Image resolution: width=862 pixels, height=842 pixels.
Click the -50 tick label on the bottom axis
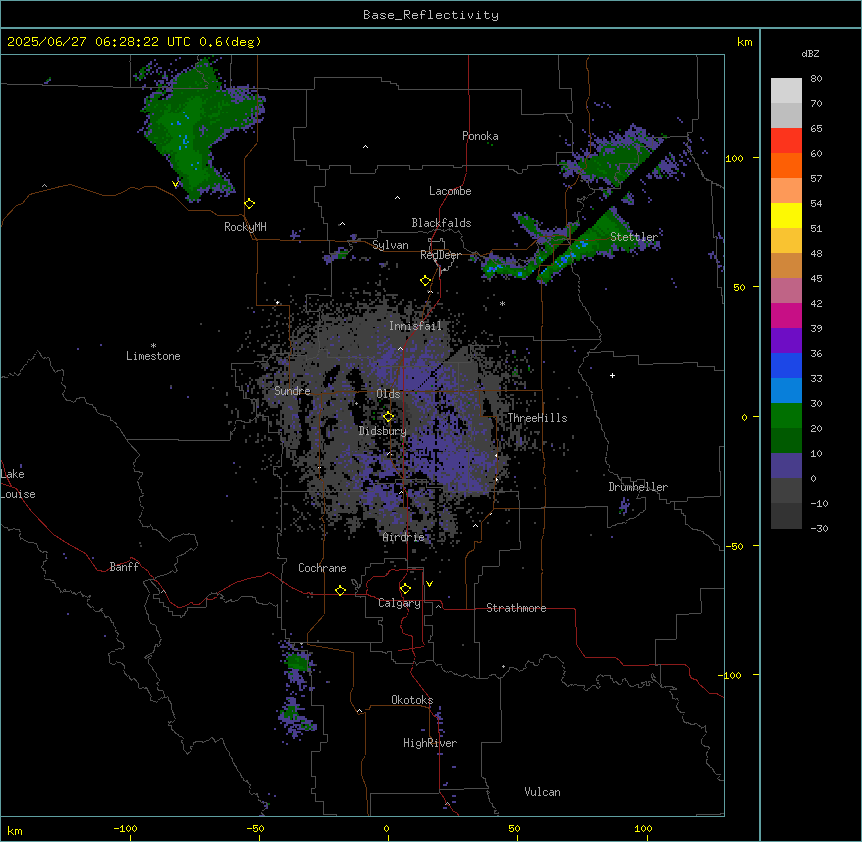click(255, 828)
